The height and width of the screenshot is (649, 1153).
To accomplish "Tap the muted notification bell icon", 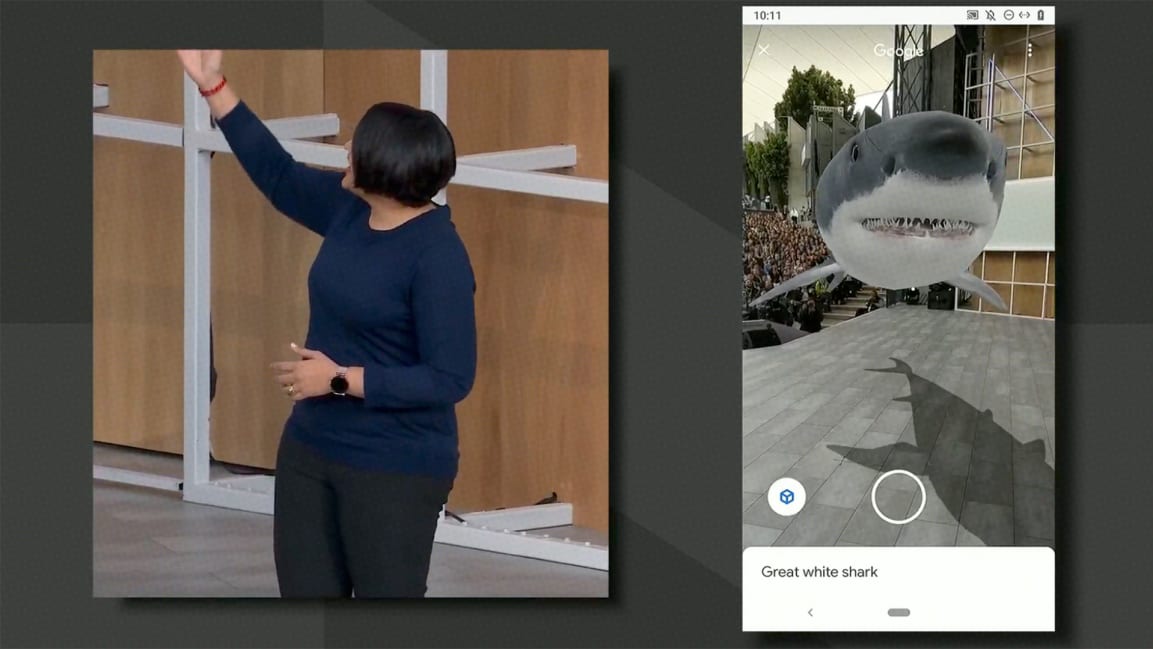I will tap(990, 16).
